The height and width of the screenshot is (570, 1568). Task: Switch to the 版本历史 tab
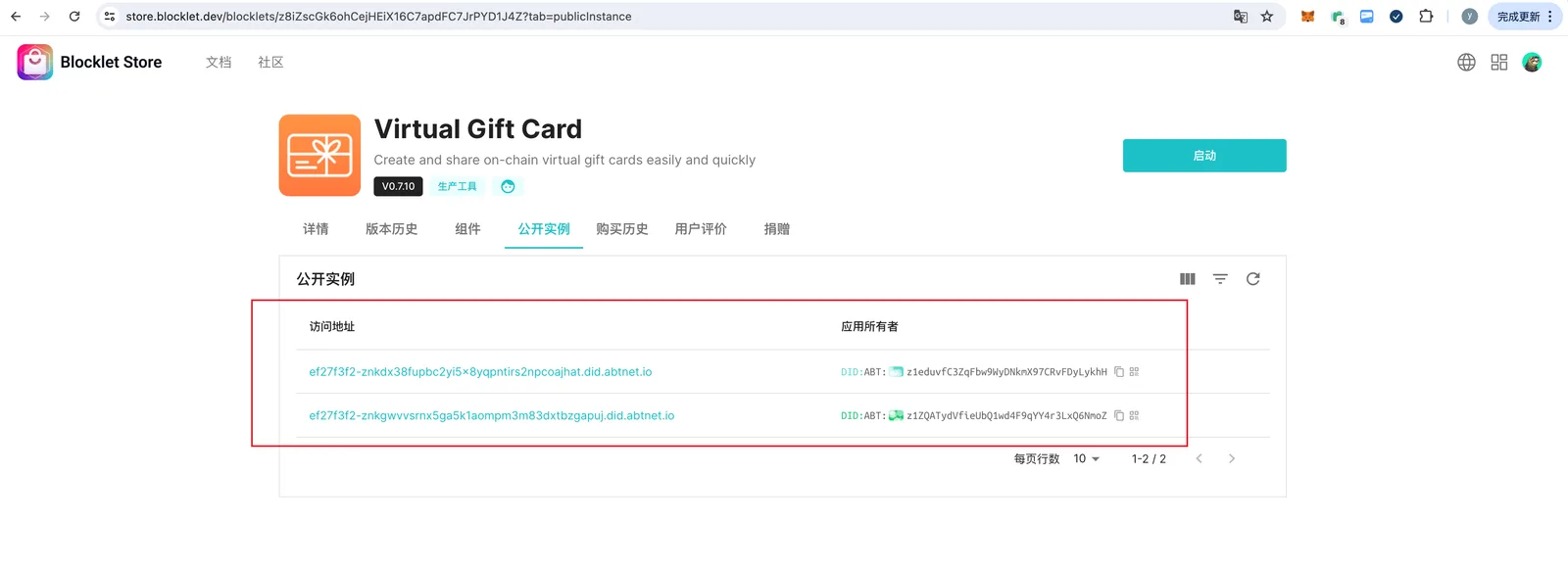(391, 229)
